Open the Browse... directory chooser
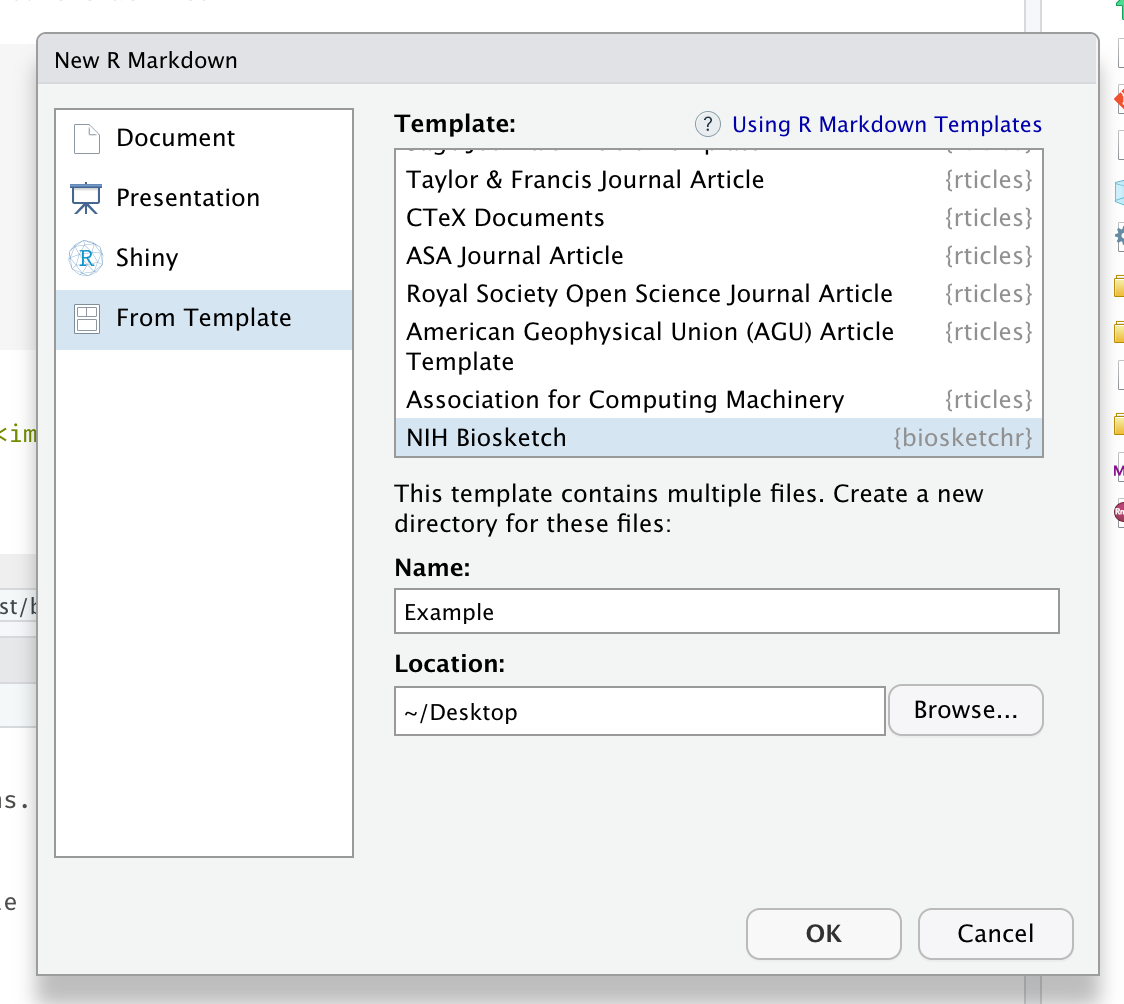 pos(966,710)
